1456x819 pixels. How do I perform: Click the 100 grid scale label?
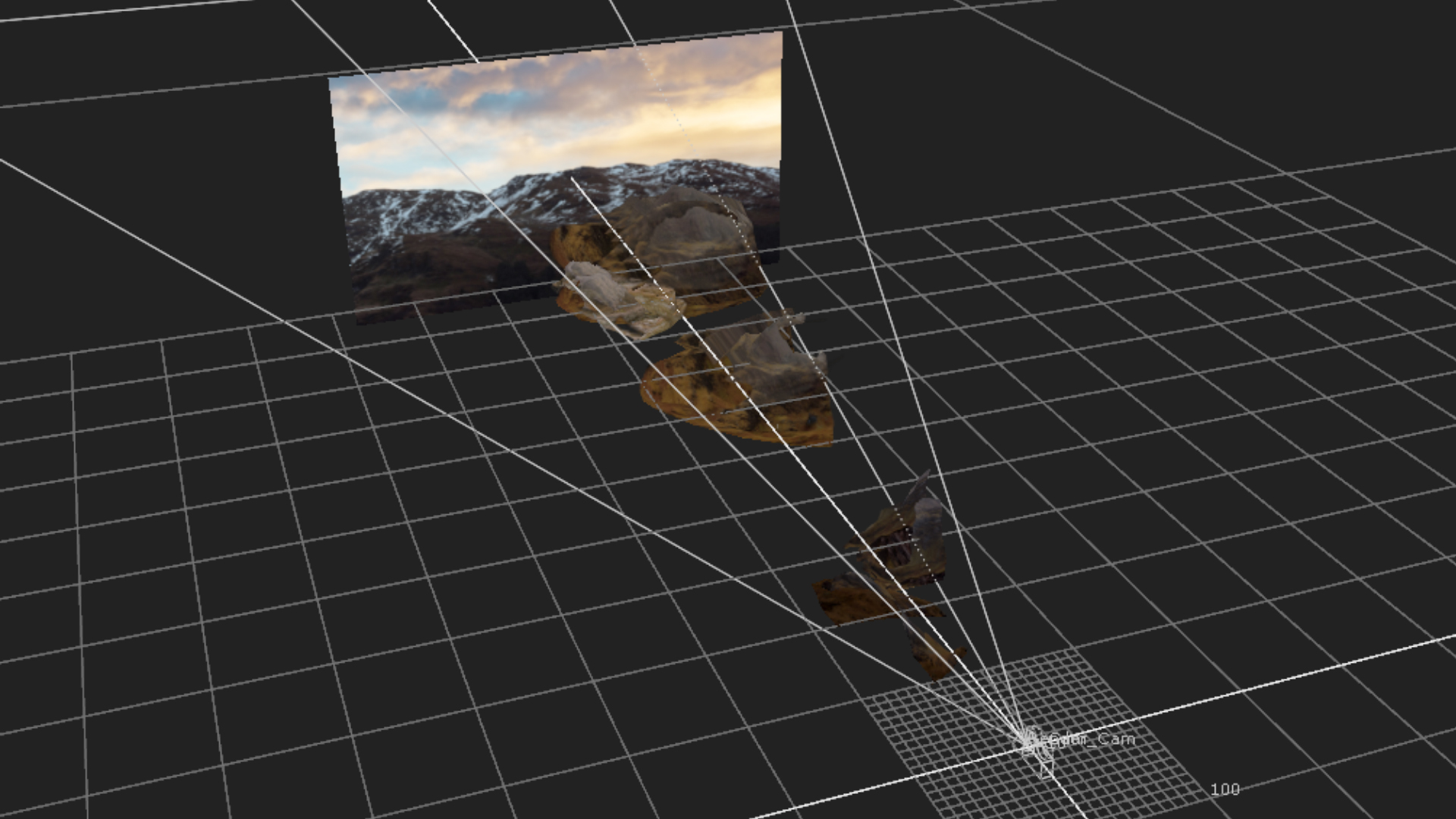pos(1224,789)
